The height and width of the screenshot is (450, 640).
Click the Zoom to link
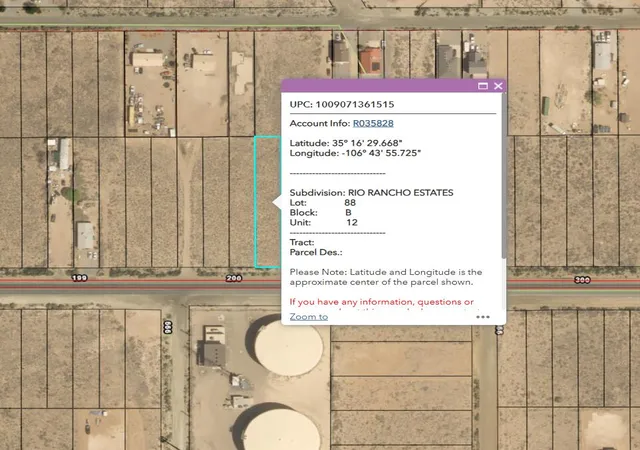[309, 317]
